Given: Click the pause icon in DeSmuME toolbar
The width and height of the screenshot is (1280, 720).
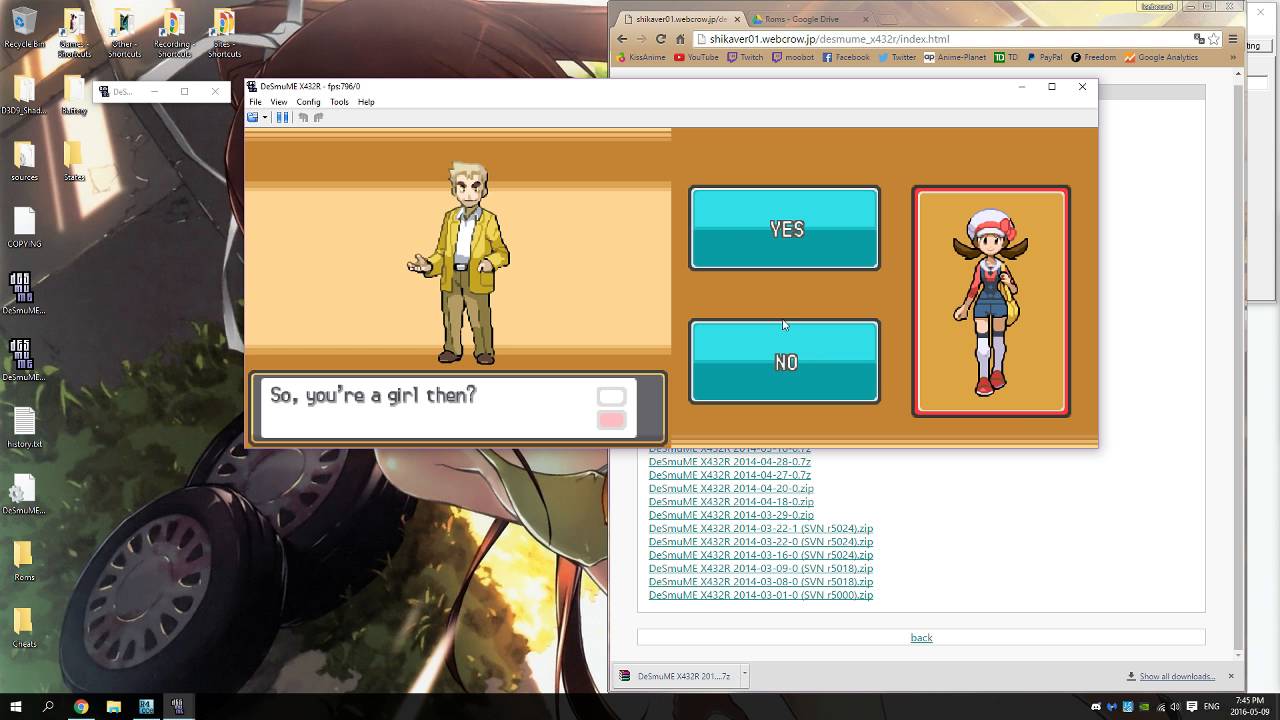Looking at the screenshot, I should (x=282, y=117).
